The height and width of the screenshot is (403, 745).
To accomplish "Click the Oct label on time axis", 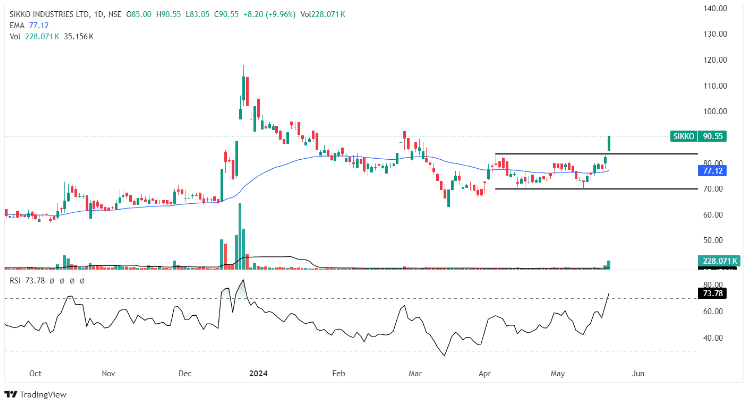I will (x=34, y=372).
